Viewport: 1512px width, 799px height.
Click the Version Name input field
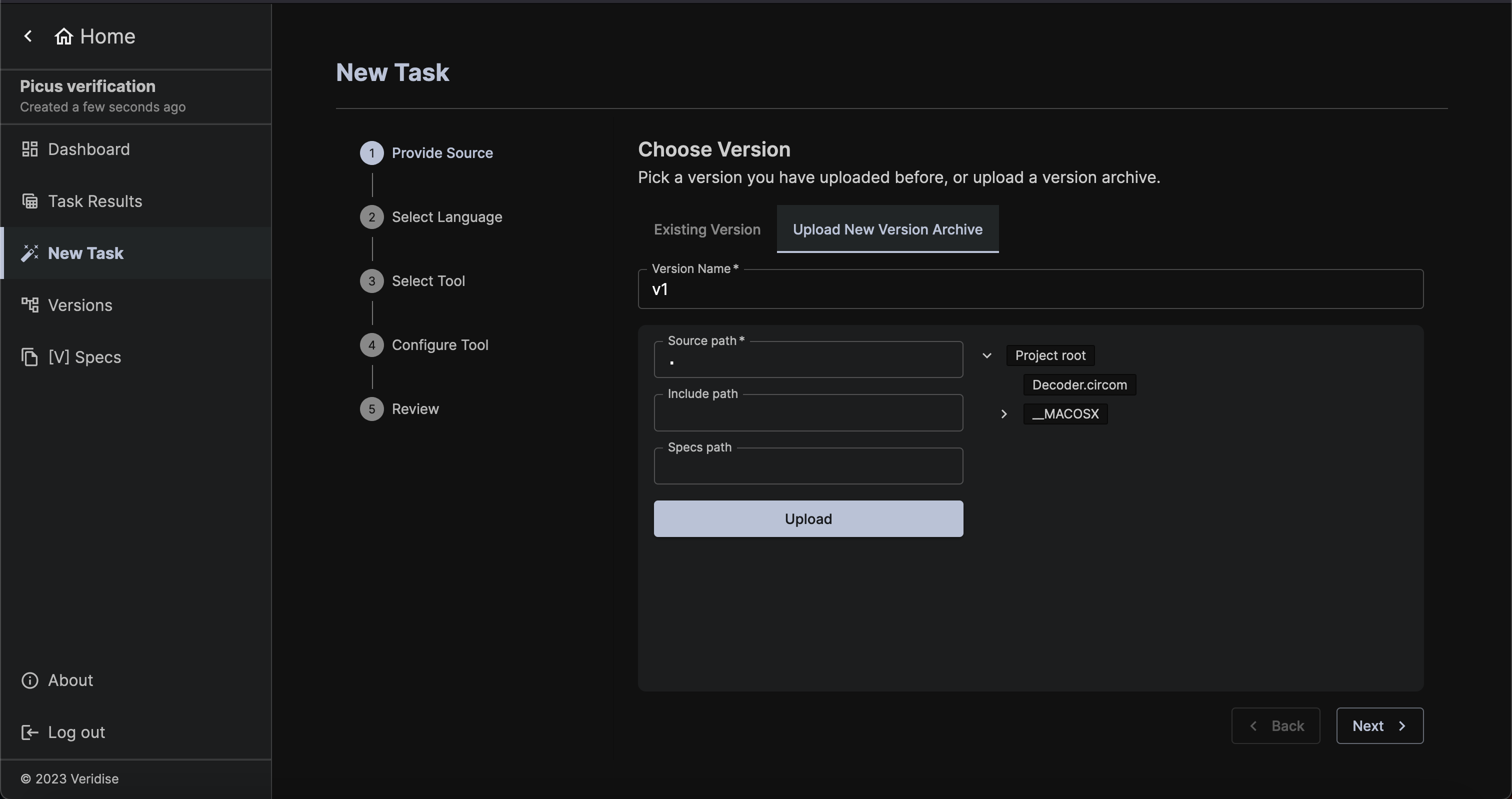[1029, 289]
